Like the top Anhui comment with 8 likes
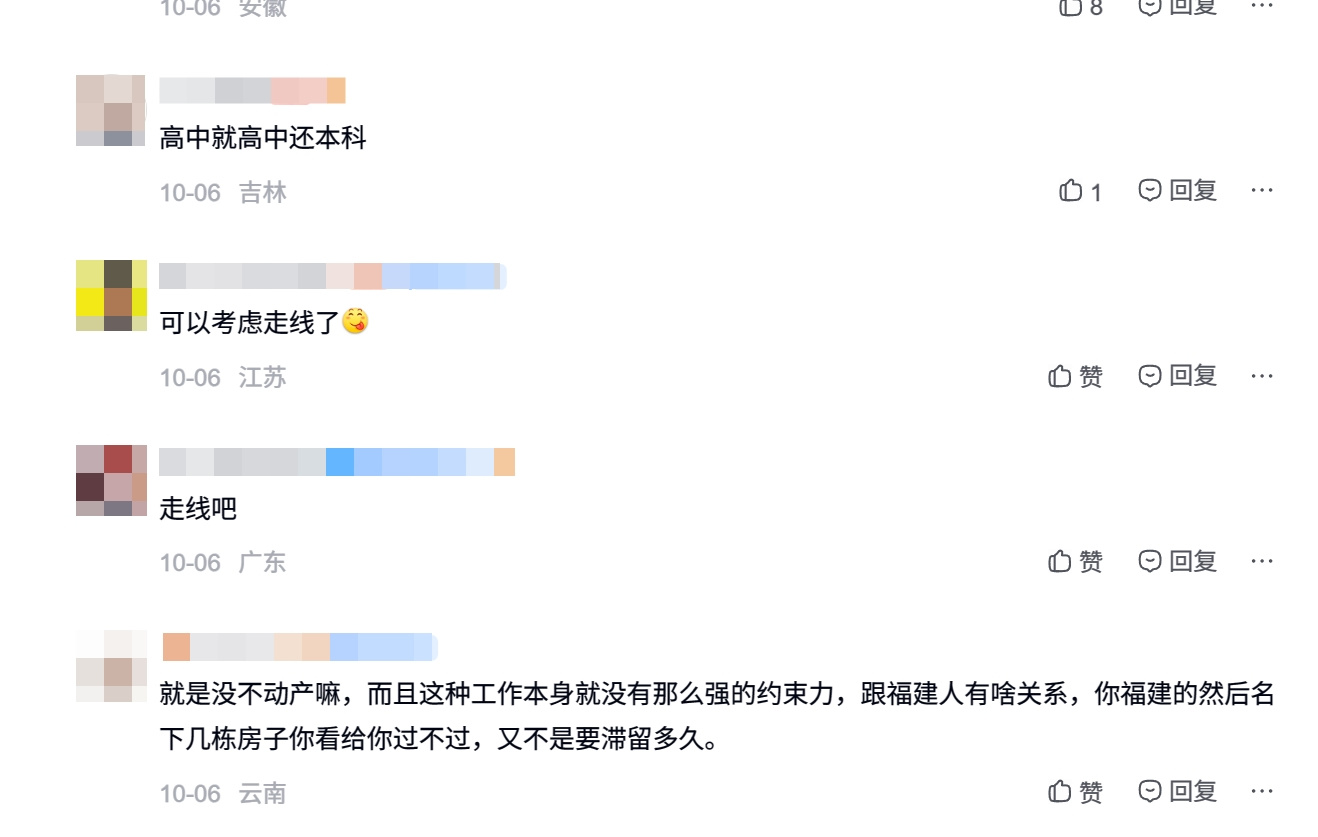The height and width of the screenshot is (837, 1318). click(1080, 7)
